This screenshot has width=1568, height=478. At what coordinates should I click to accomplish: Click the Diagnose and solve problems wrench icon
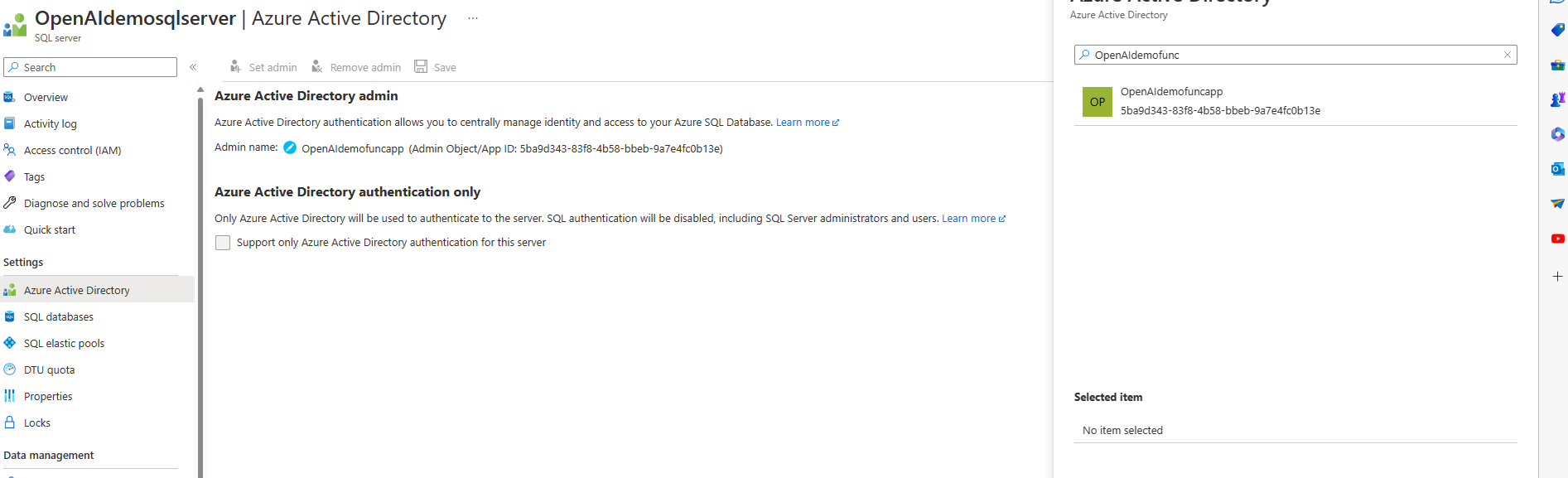point(9,203)
